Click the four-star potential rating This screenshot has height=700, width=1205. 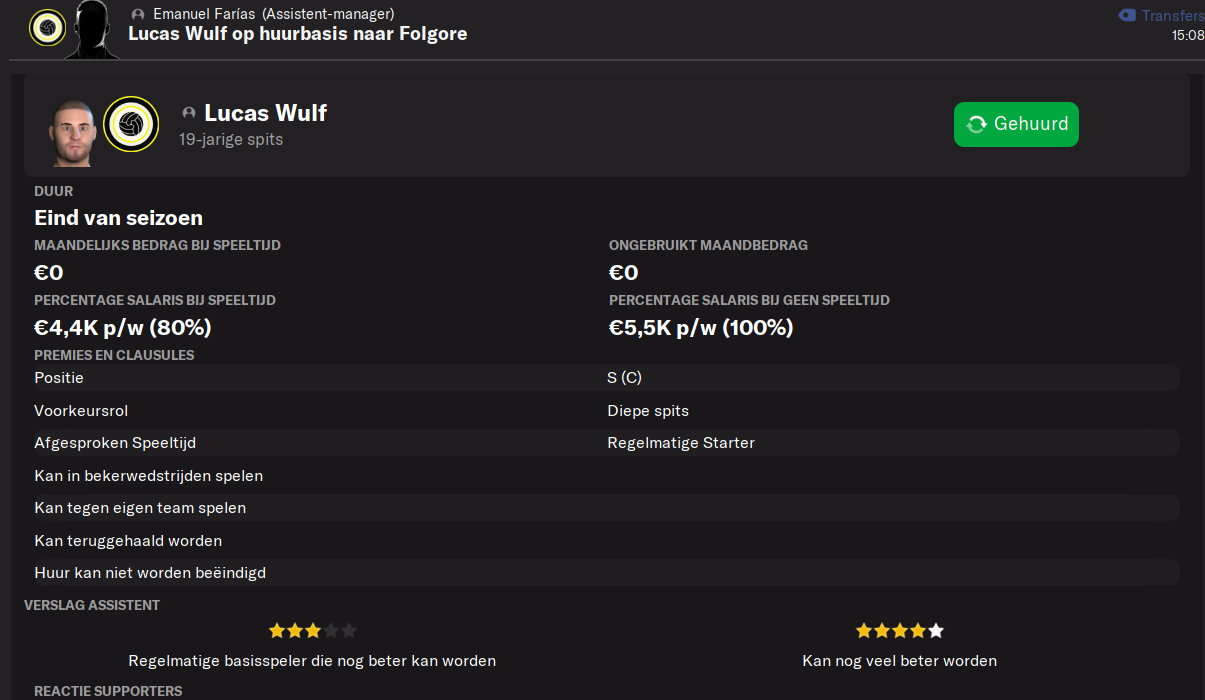coord(899,631)
